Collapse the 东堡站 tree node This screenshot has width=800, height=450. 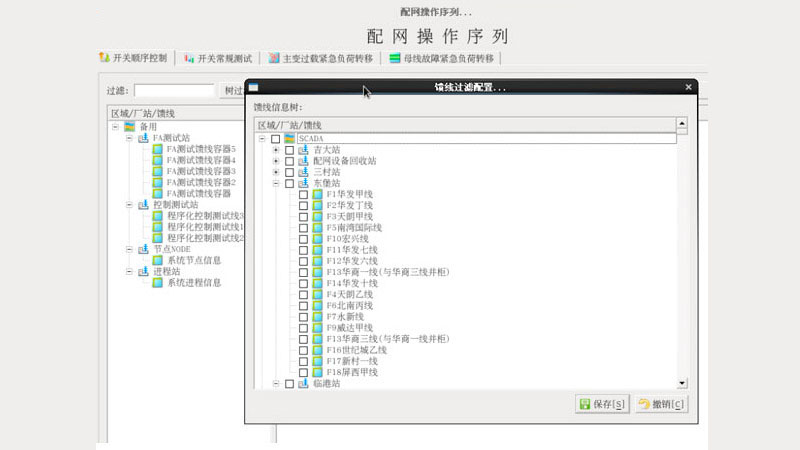(276, 183)
